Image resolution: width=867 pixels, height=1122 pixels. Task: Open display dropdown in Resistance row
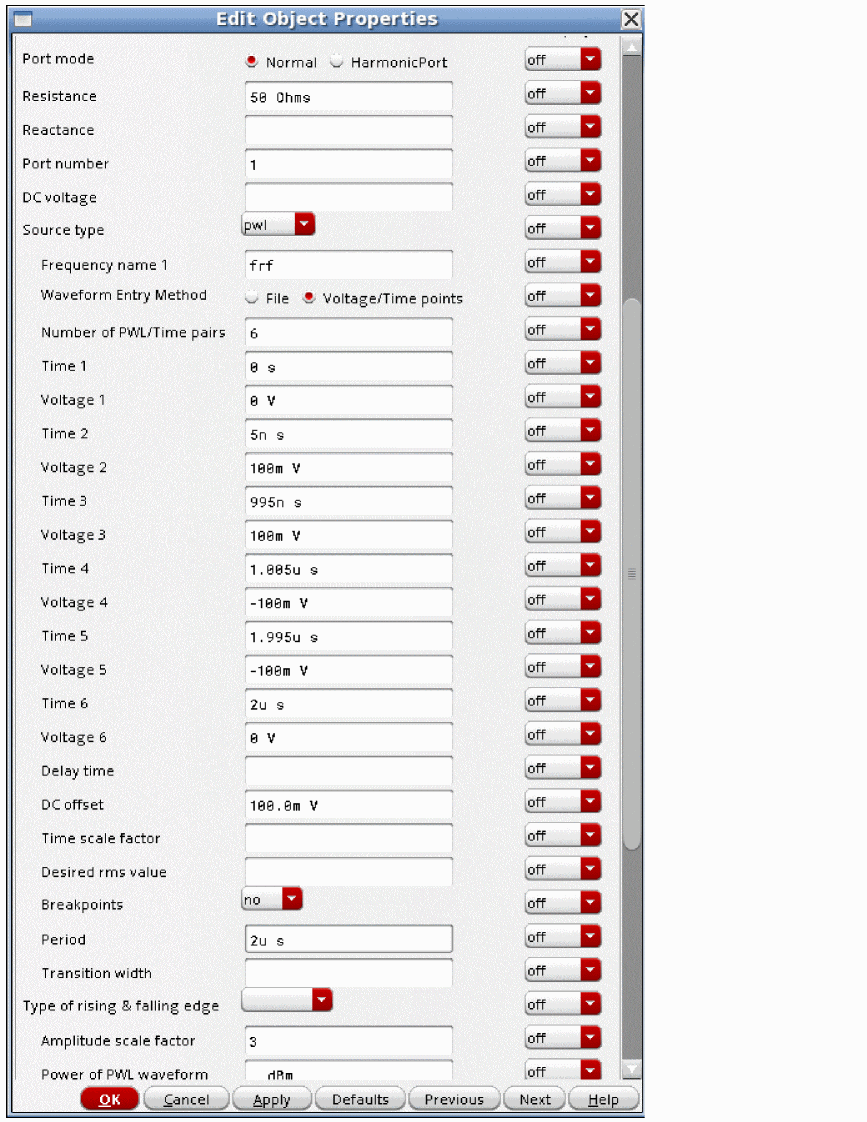coord(563,93)
